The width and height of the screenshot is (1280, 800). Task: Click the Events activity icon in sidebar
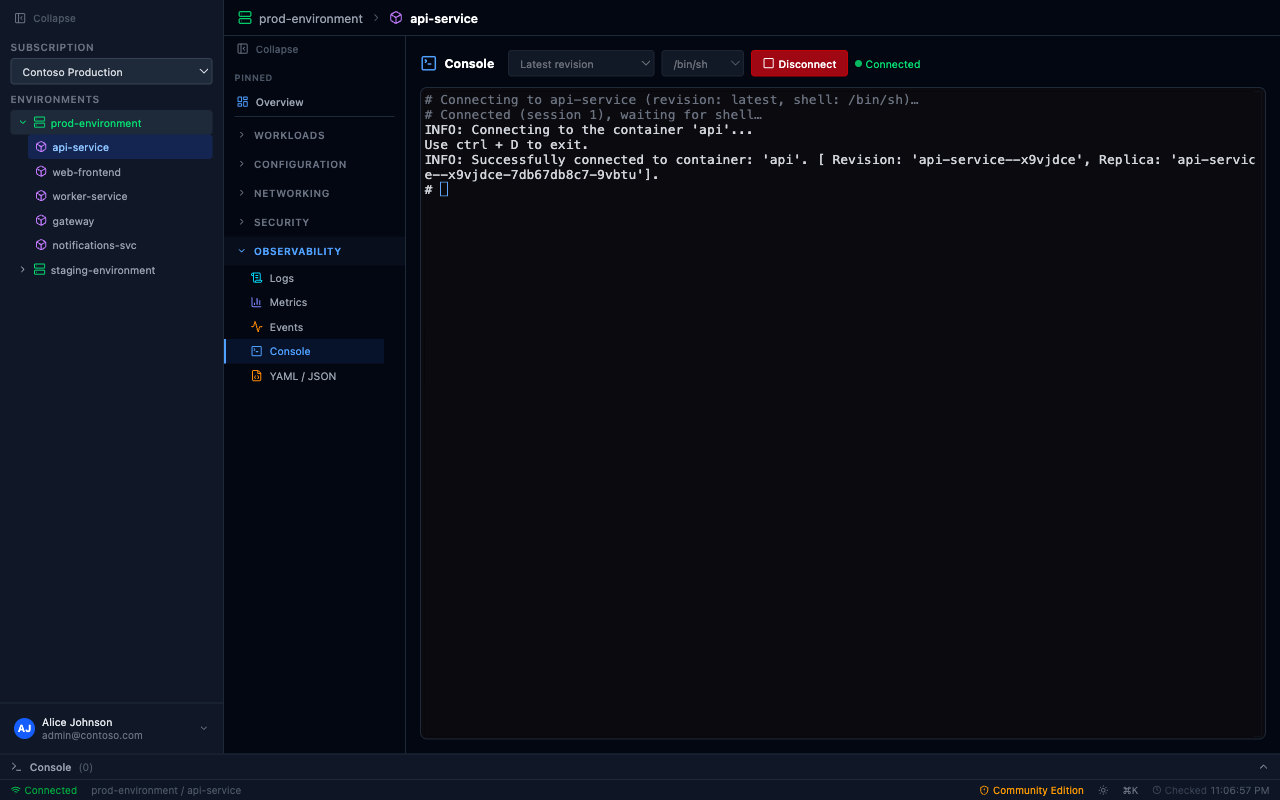pos(259,327)
